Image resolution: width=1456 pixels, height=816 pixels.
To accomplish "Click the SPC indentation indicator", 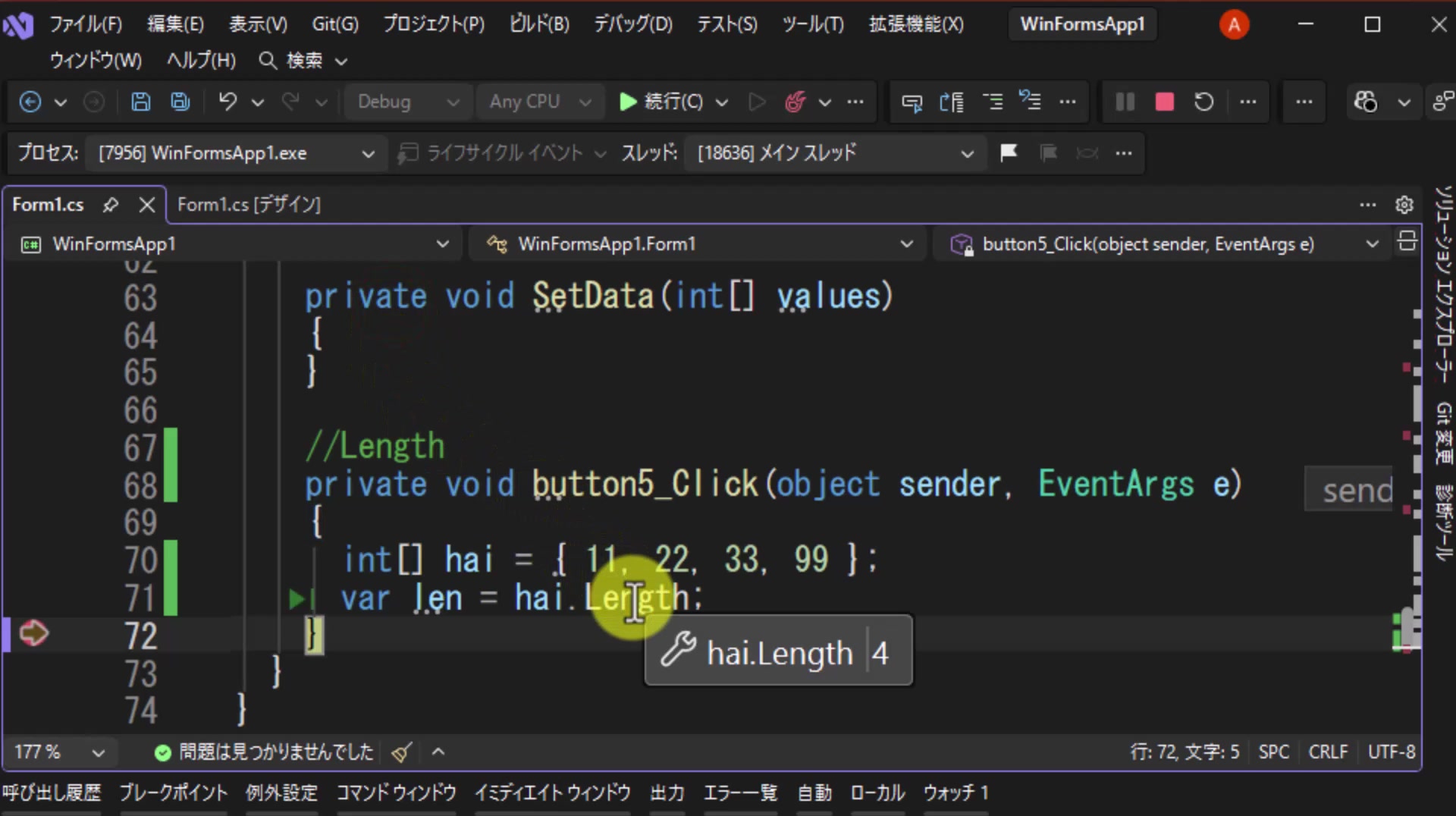I will [x=1273, y=752].
